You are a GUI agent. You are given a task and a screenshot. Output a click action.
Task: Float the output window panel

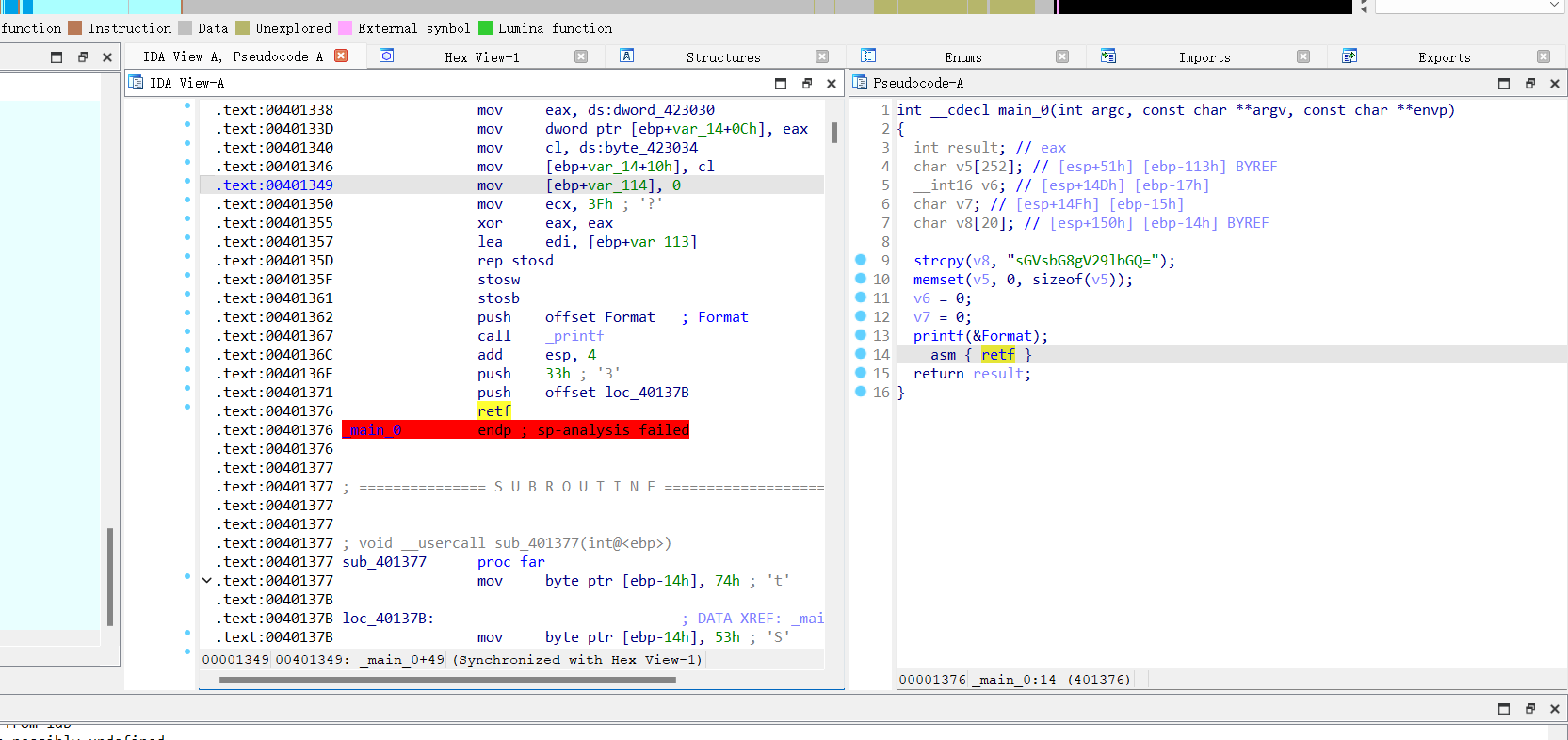pos(1530,709)
